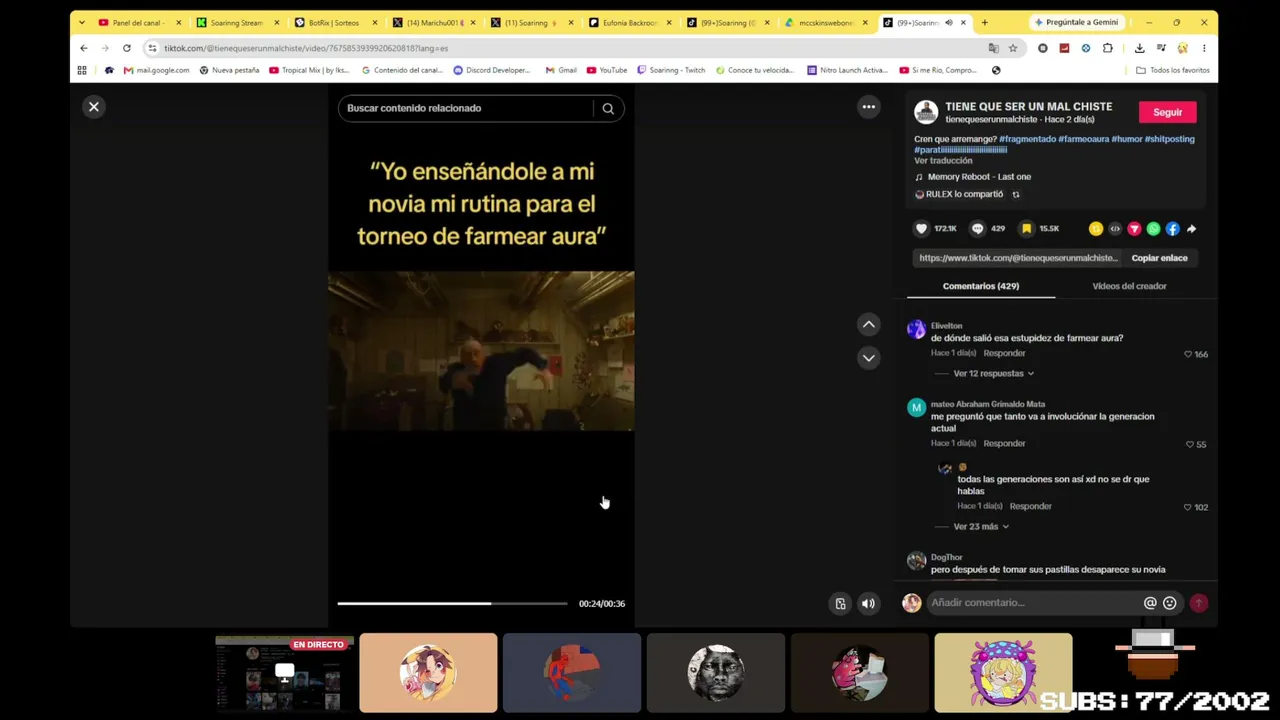Mute the video with speaker icon
The width and height of the screenshot is (1280, 720).
click(x=868, y=604)
